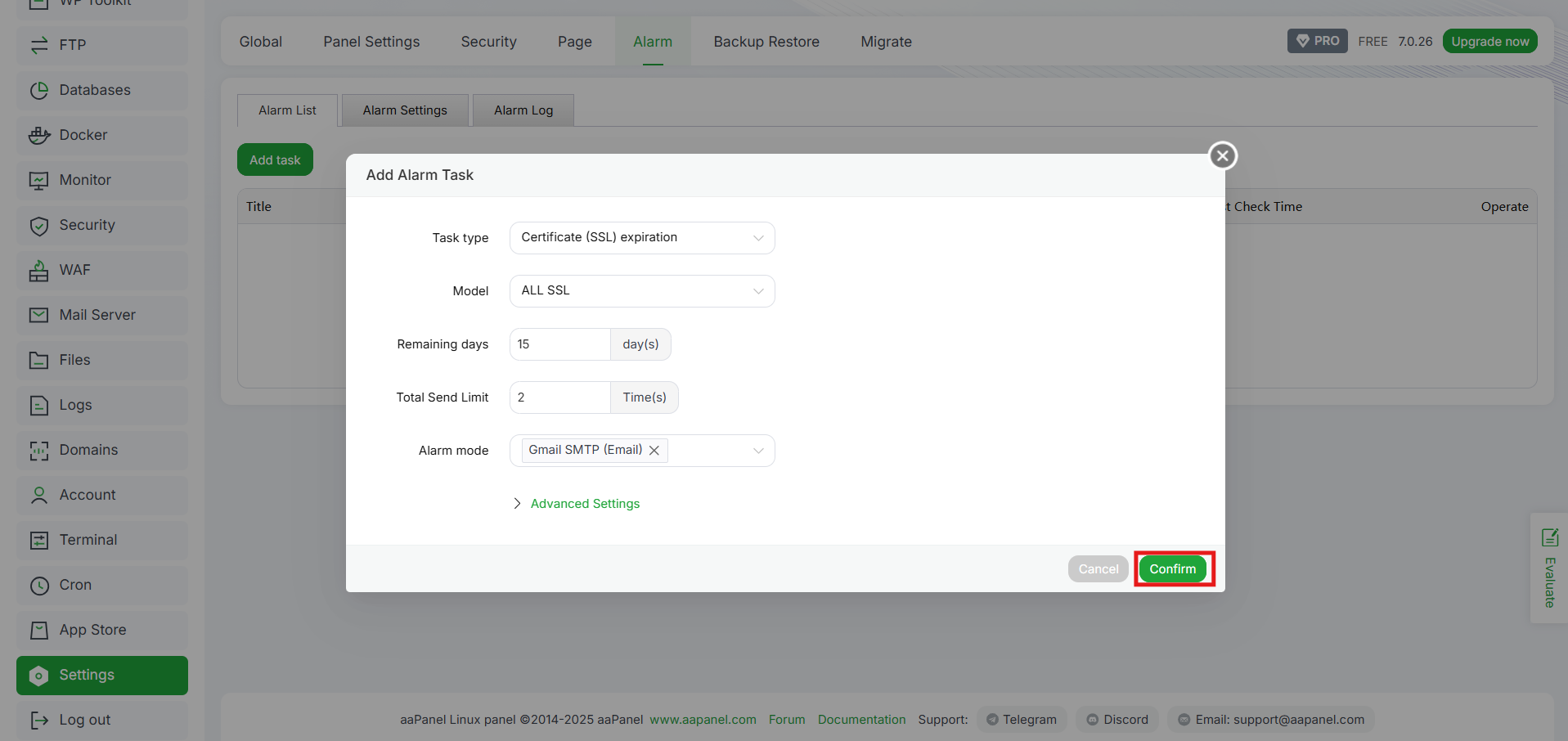
Task: Close the Add Alarm Task dialog
Action: pyautogui.click(x=1223, y=155)
